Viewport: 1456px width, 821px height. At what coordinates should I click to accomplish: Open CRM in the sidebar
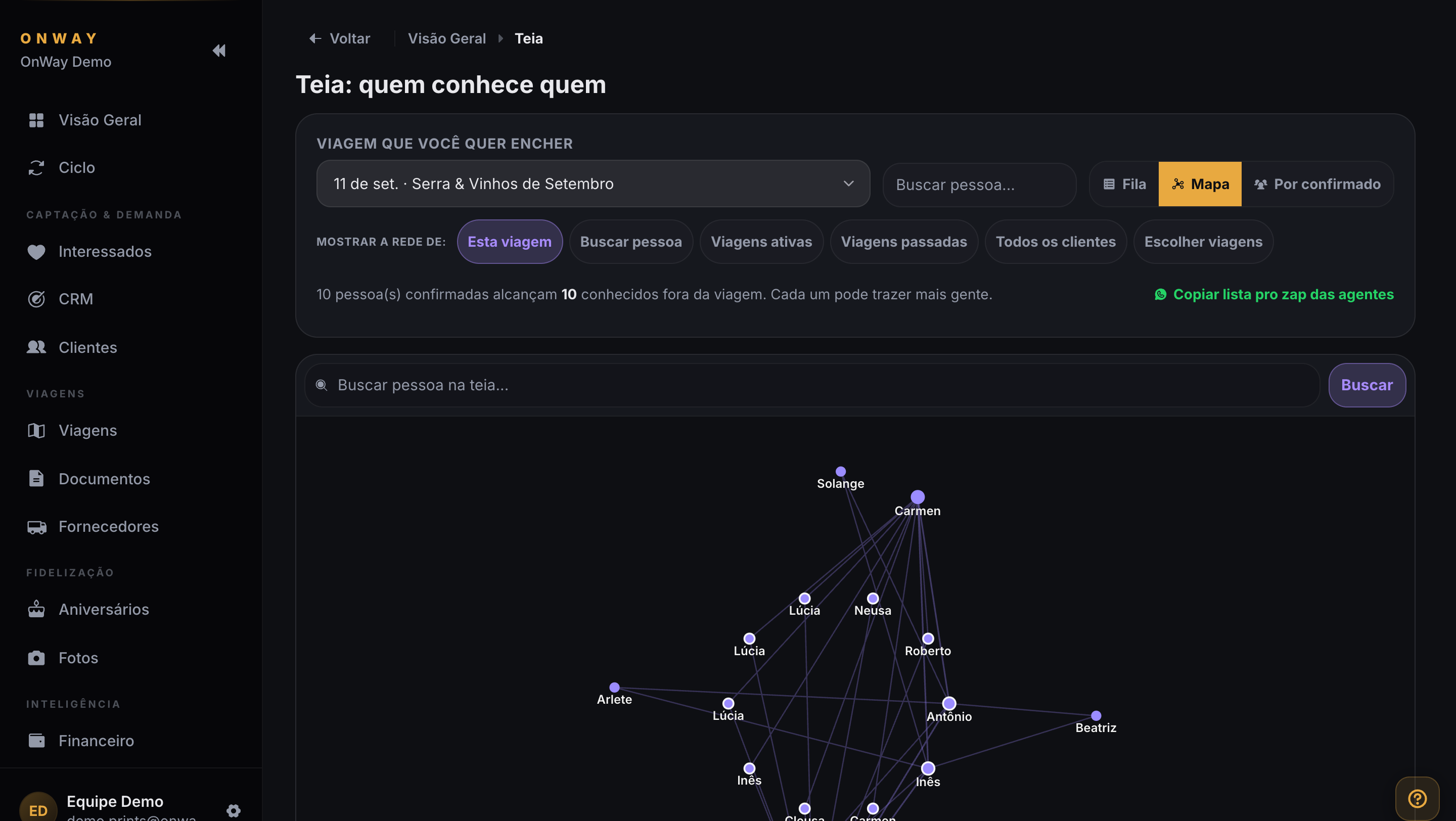click(76, 299)
